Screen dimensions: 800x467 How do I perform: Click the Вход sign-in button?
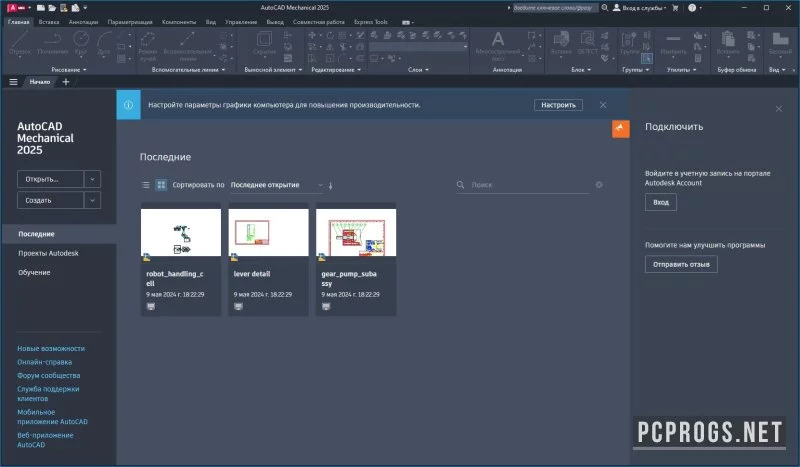tap(661, 202)
